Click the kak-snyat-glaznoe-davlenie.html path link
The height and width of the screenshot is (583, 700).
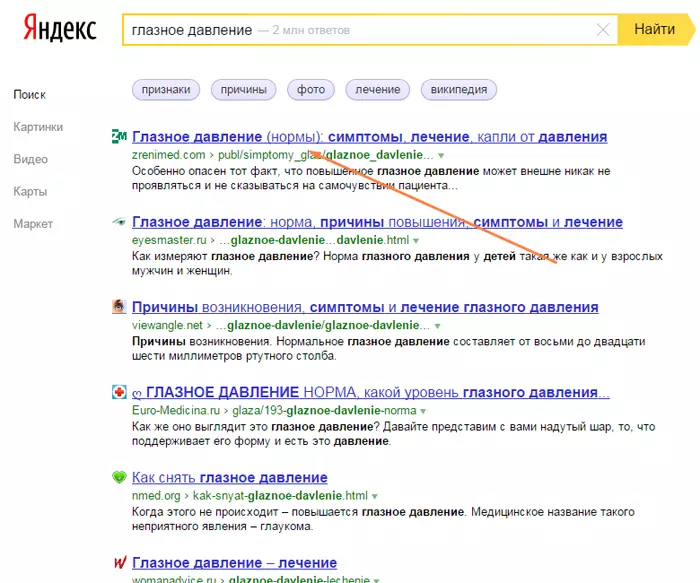pos(280,496)
